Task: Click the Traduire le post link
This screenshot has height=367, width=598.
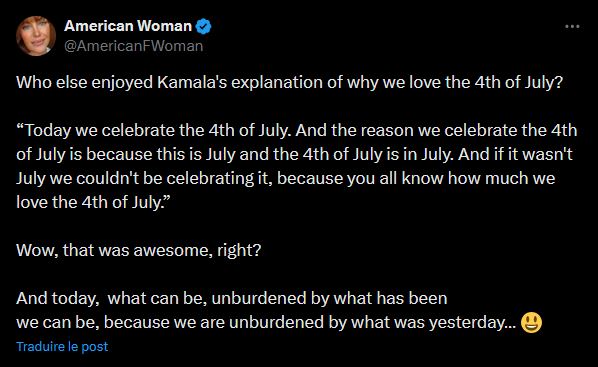Action: 62,346
